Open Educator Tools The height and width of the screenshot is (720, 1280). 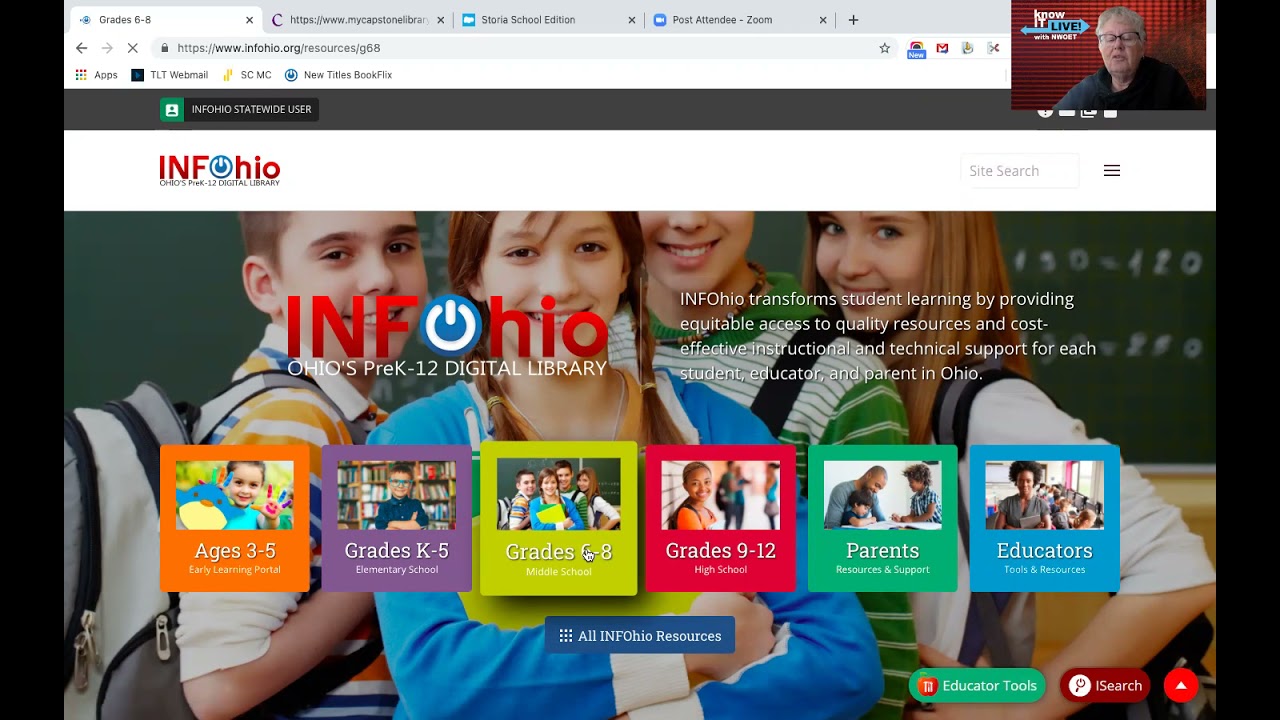coord(977,685)
